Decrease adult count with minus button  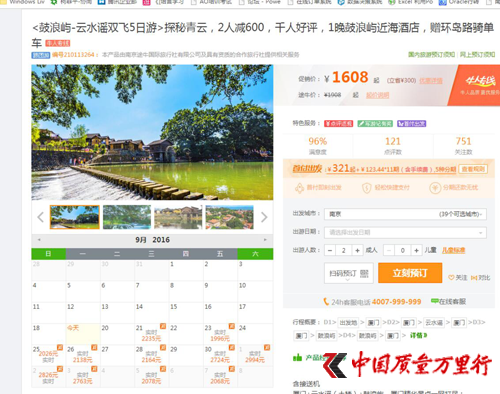pyautogui.click(x=330, y=250)
